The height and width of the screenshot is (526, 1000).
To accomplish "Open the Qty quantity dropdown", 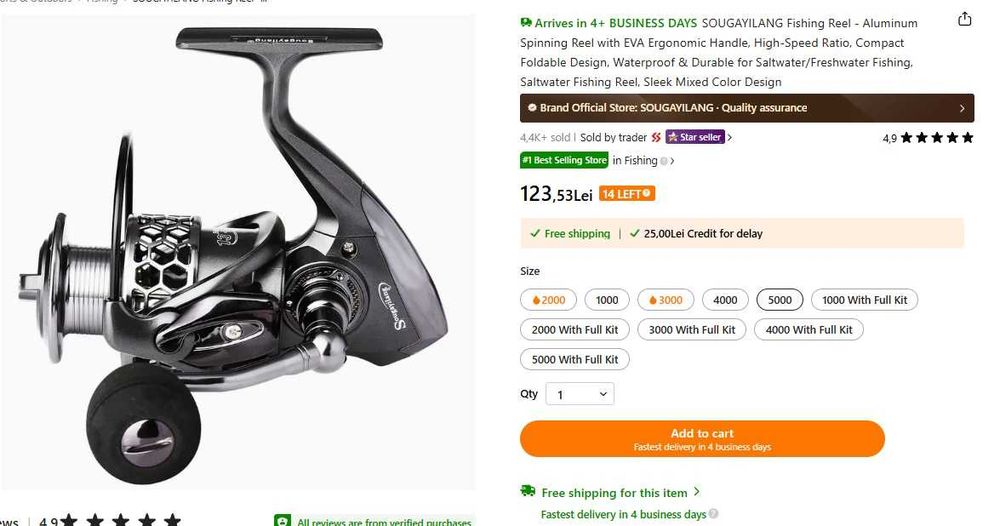I will pos(580,394).
